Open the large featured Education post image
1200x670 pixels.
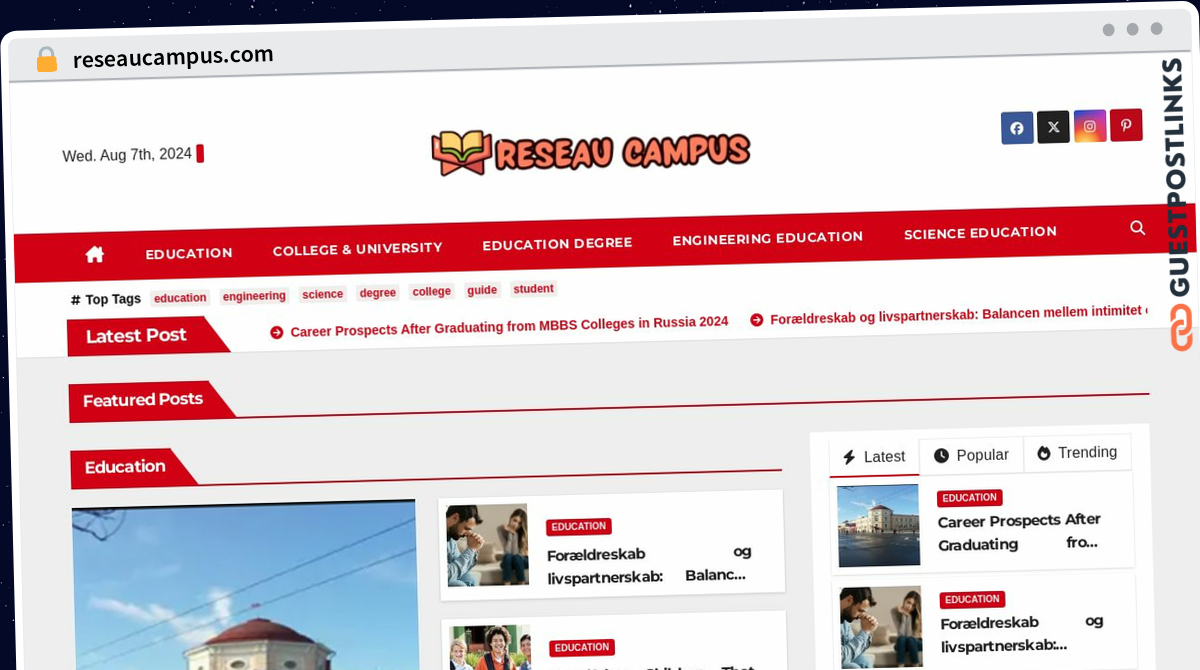click(244, 585)
